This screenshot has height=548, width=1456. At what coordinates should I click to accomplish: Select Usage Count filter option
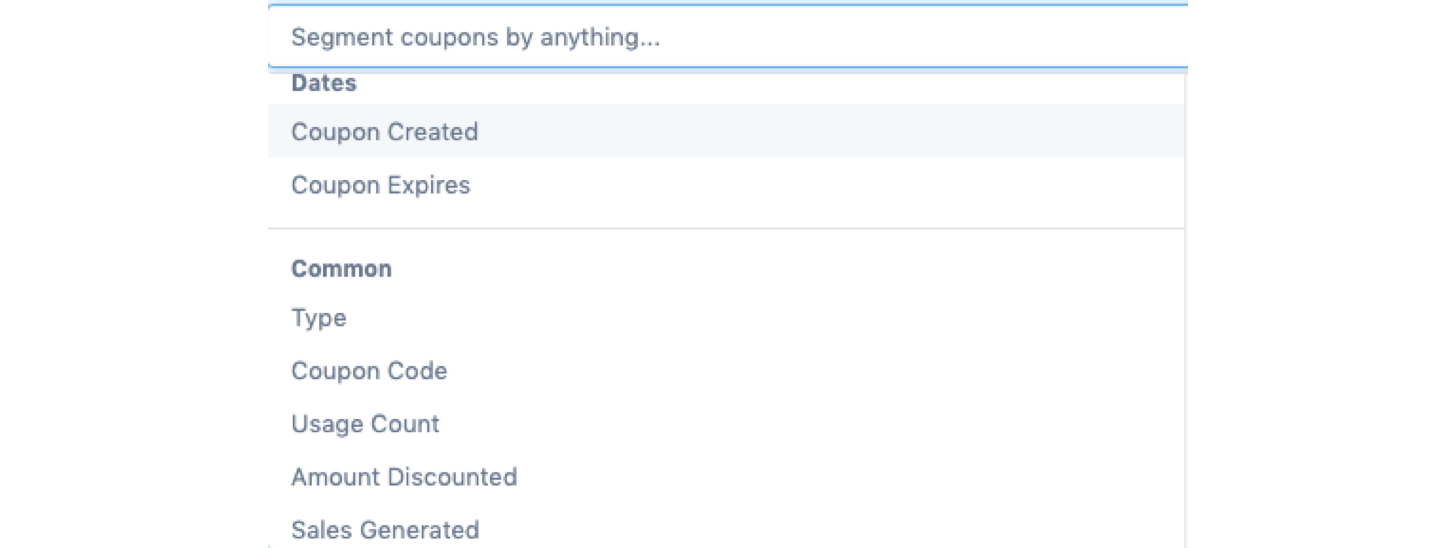click(365, 424)
